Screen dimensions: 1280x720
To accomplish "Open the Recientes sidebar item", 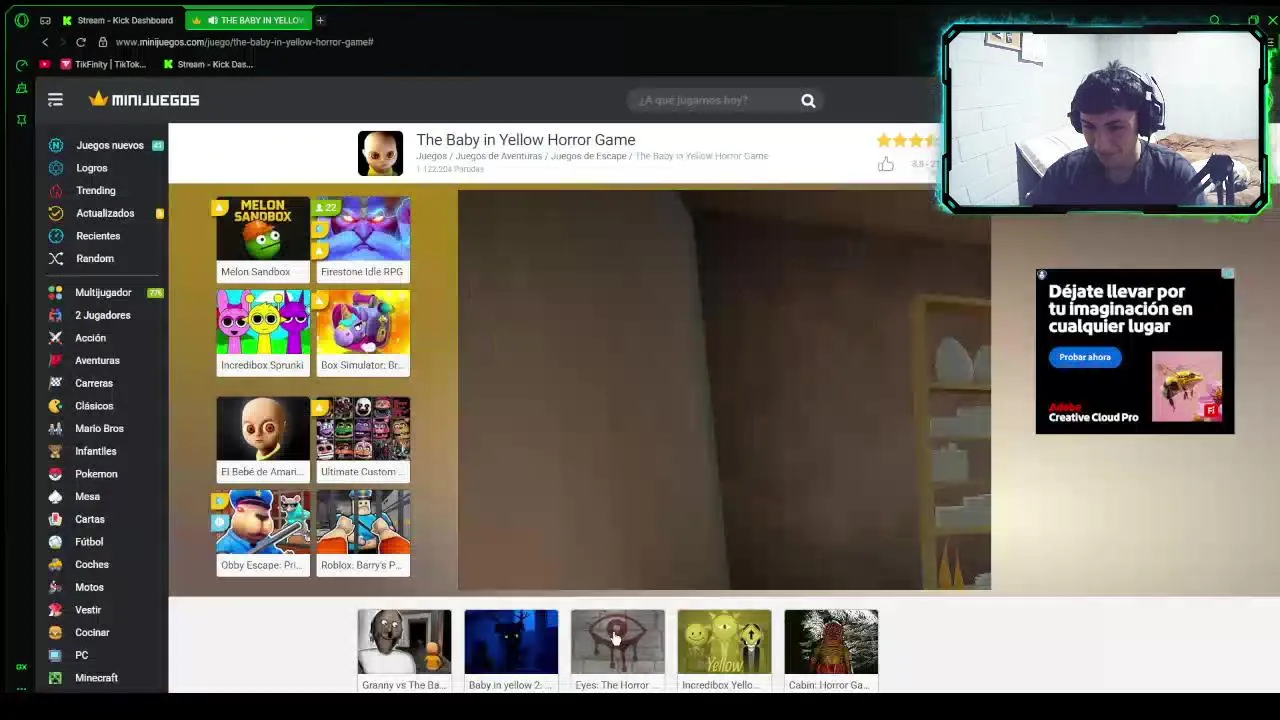I will pos(97,236).
